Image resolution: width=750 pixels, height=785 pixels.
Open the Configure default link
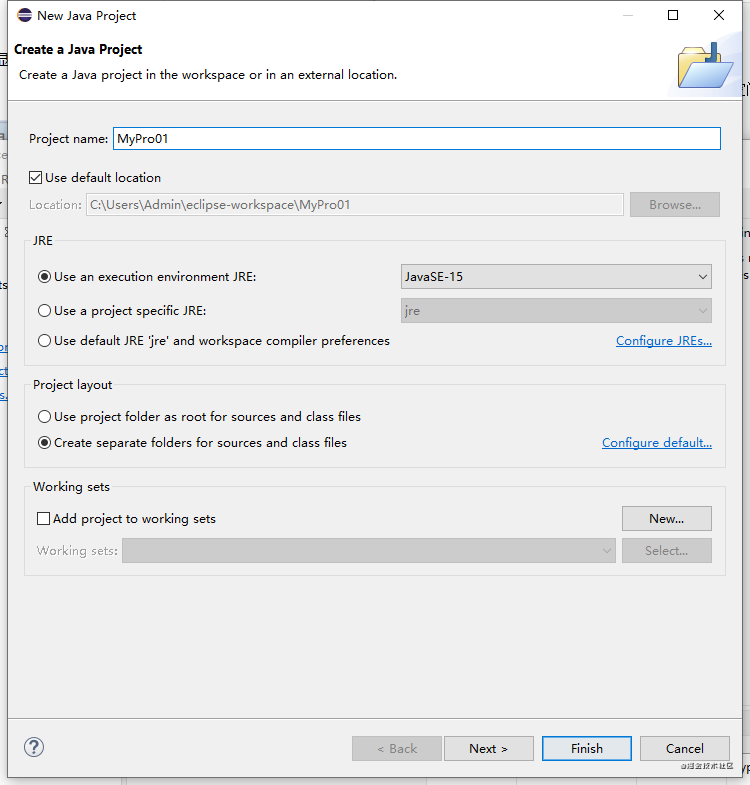656,443
